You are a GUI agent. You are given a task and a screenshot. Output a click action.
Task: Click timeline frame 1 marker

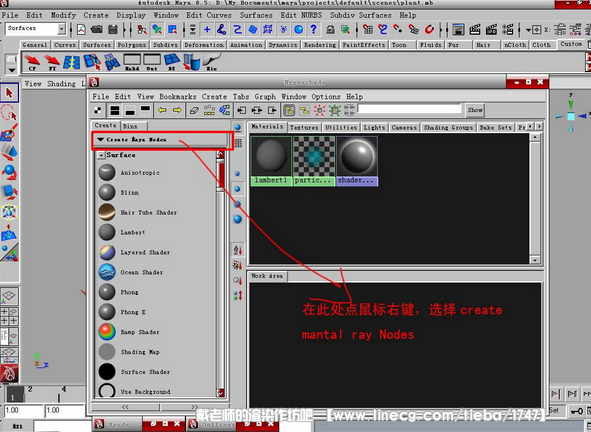click(14, 394)
